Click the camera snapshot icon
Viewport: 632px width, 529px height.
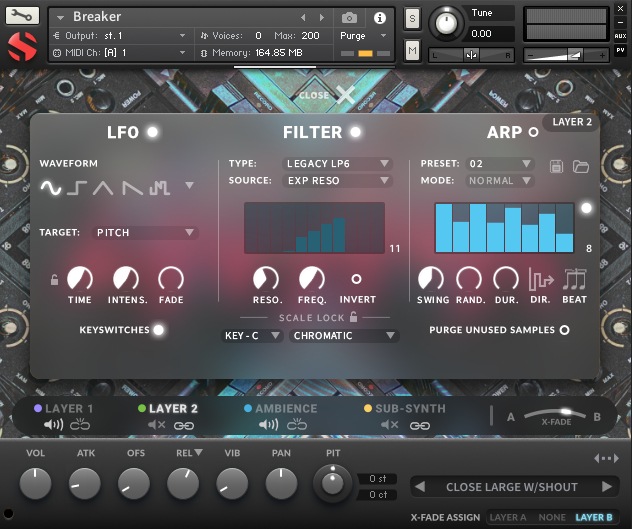pyautogui.click(x=349, y=18)
